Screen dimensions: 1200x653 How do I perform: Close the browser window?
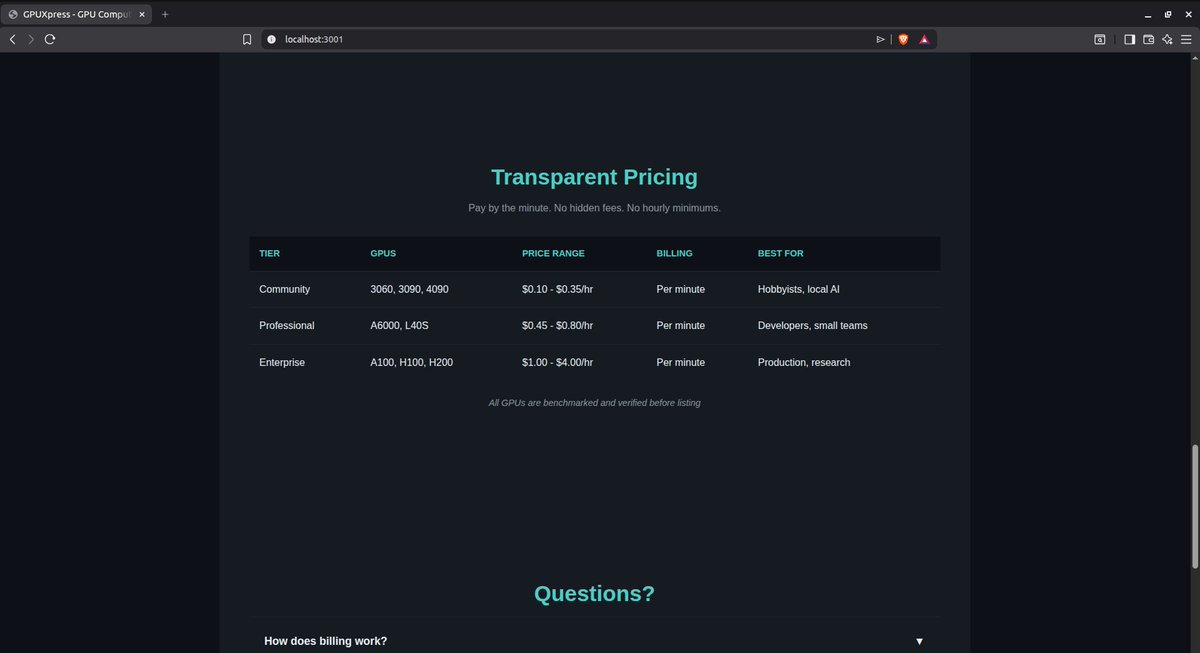[1186, 14]
